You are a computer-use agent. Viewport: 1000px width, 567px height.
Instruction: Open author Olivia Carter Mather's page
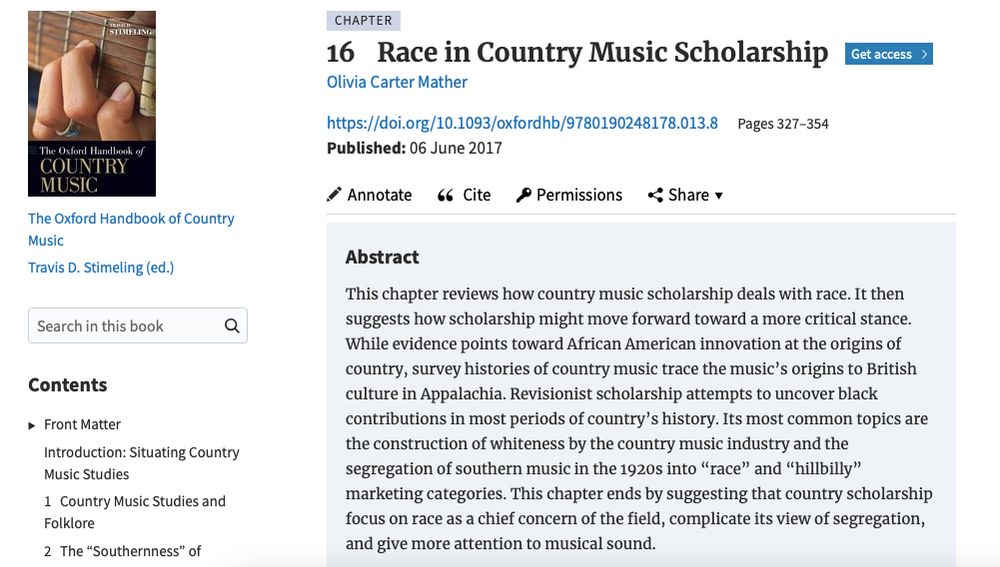pos(397,82)
